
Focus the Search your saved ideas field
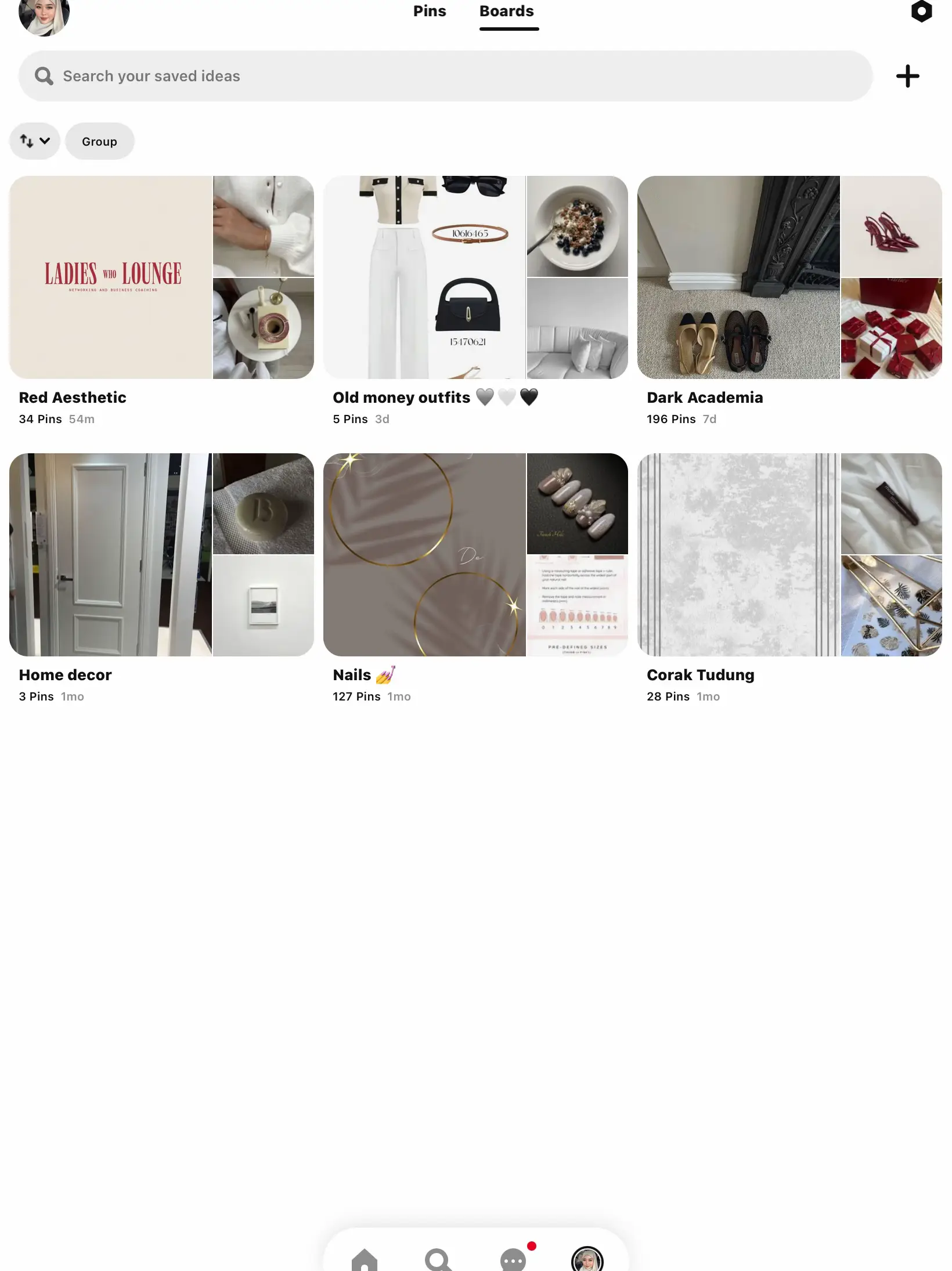click(x=446, y=76)
